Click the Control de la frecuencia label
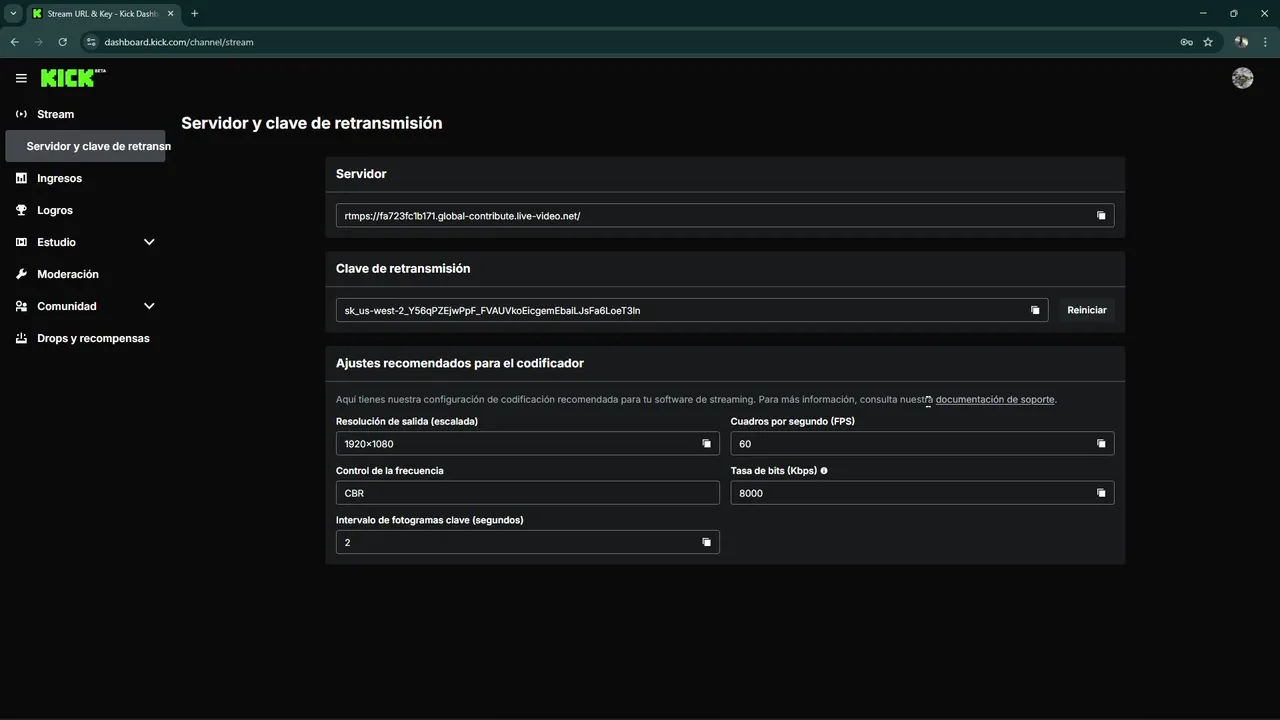This screenshot has width=1280, height=720. pos(390,470)
